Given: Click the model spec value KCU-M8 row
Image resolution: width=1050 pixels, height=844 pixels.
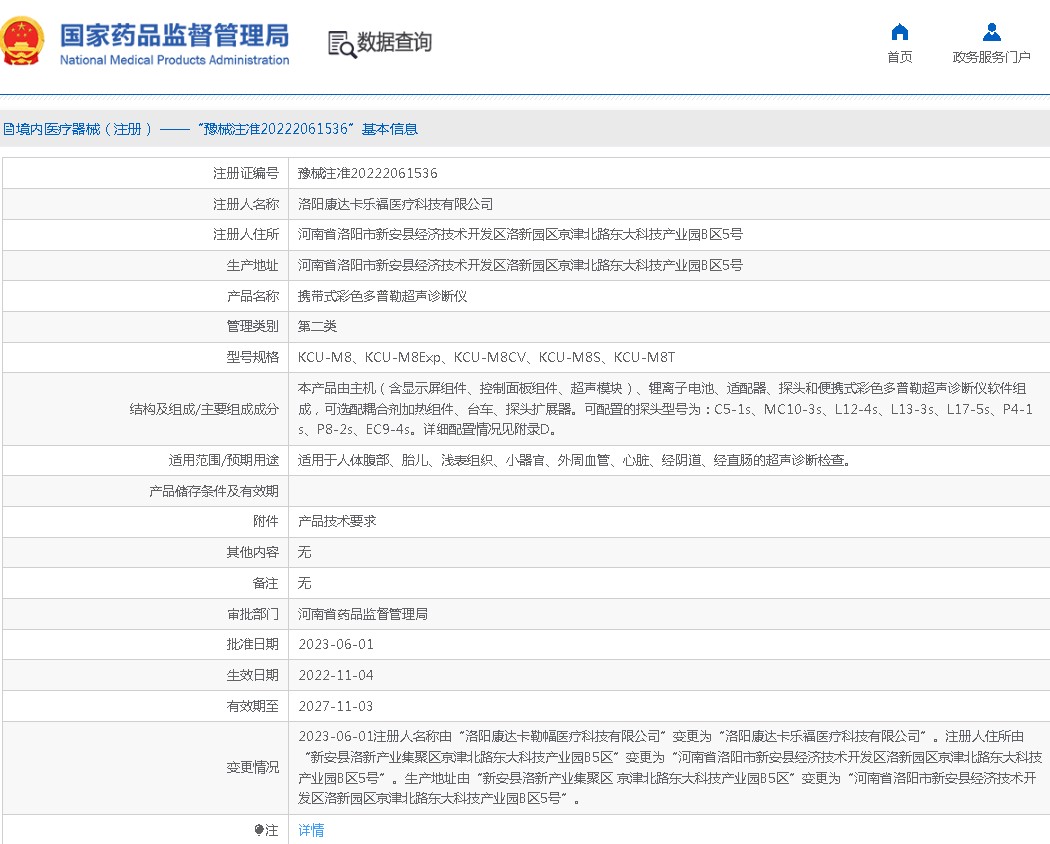Looking at the screenshot, I should coord(486,357).
